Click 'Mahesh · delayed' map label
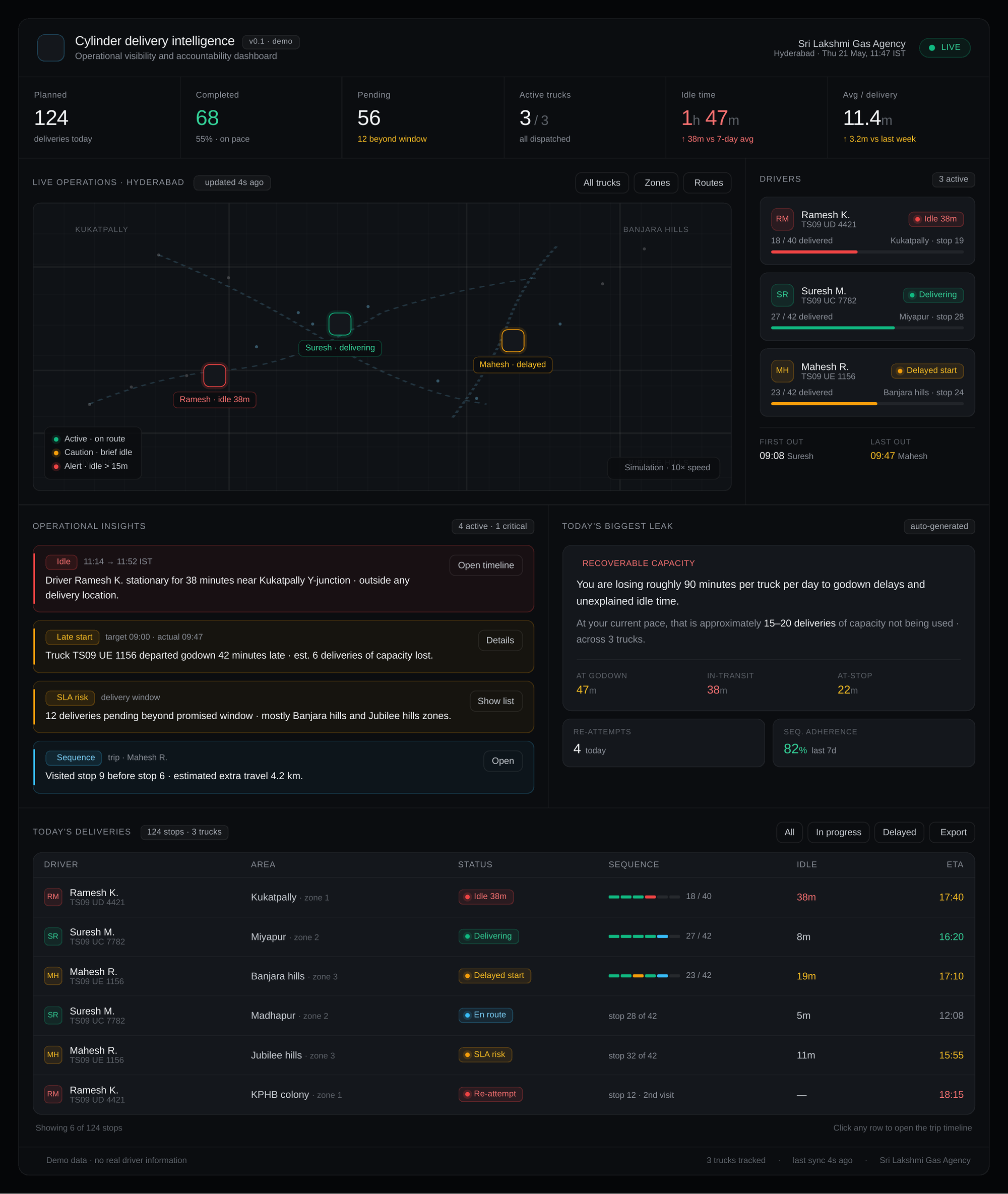This screenshot has width=1008, height=1194. click(x=513, y=364)
